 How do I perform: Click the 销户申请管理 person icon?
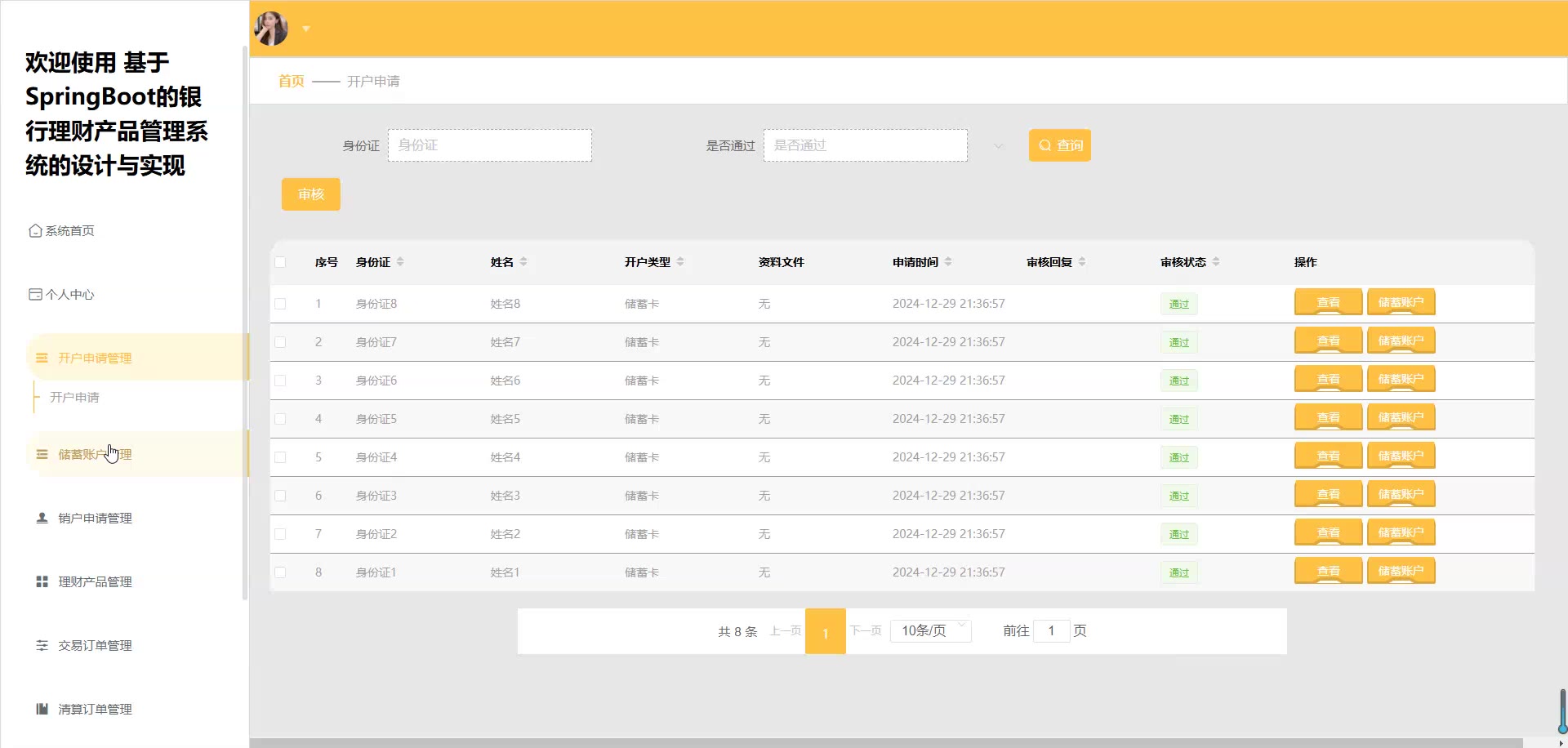click(42, 518)
